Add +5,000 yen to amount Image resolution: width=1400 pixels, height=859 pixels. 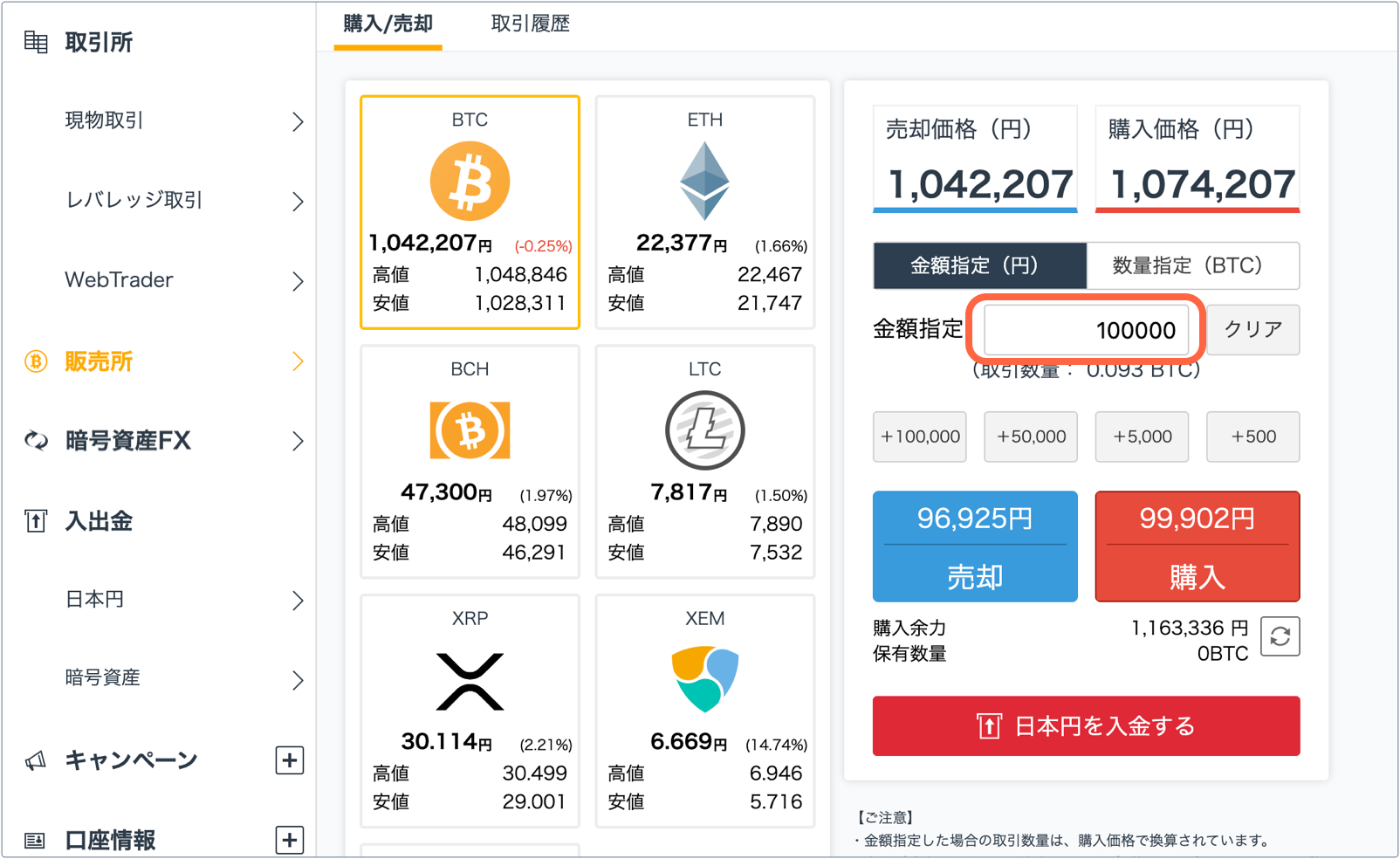click(x=1142, y=436)
